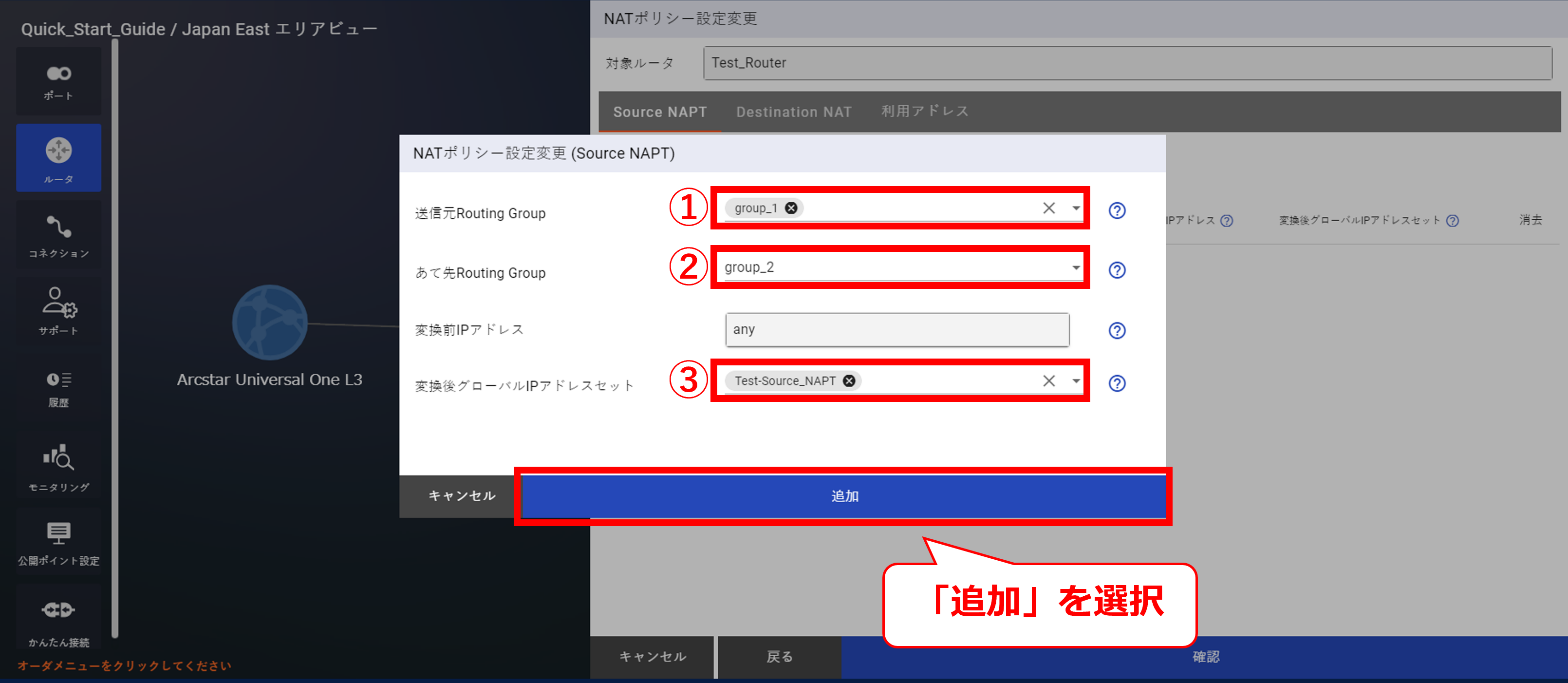Click the blue 追加 button
Viewport: 1568px width, 683px height.
pyautogui.click(x=843, y=496)
